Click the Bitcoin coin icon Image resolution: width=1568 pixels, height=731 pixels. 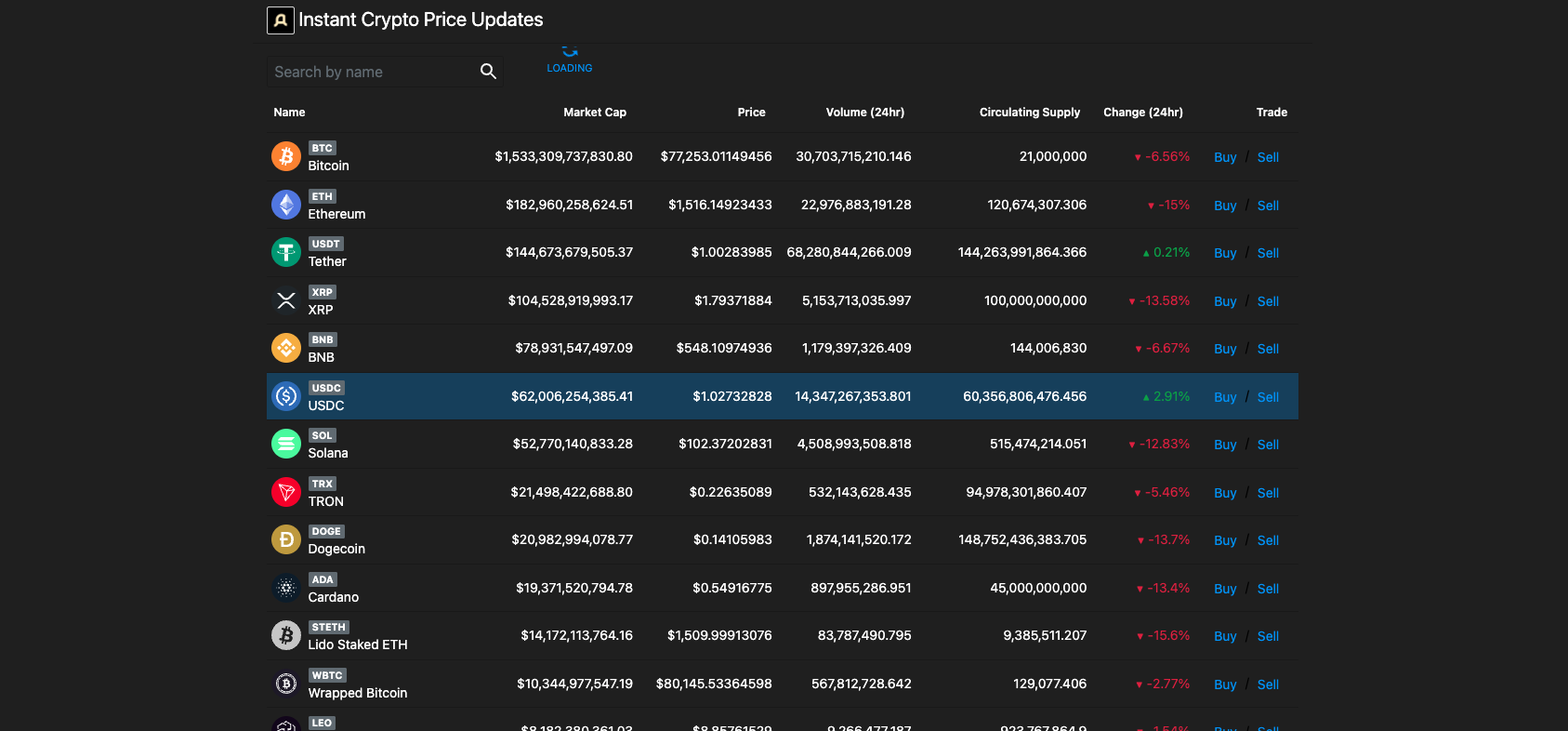tap(286, 156)
